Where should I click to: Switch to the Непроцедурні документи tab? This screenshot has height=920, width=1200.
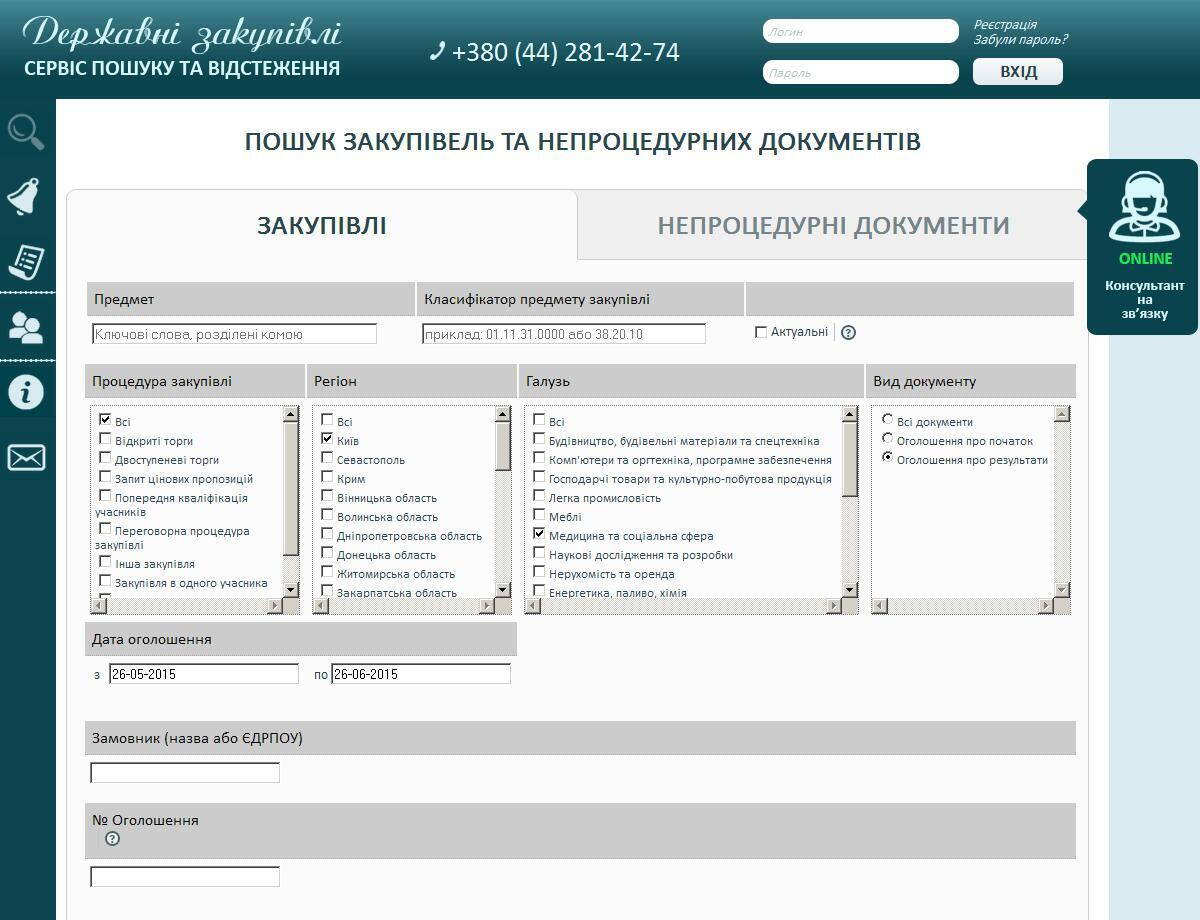pos(832,226)
